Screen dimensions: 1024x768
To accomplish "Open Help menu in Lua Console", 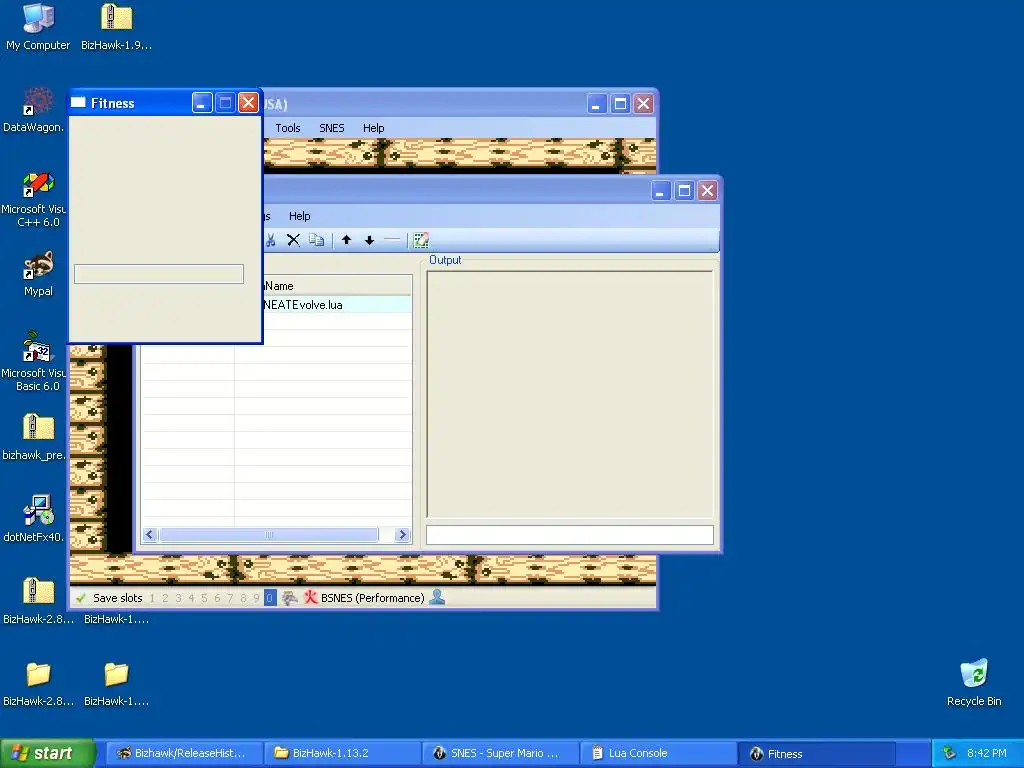I will [x=300, y=216].
